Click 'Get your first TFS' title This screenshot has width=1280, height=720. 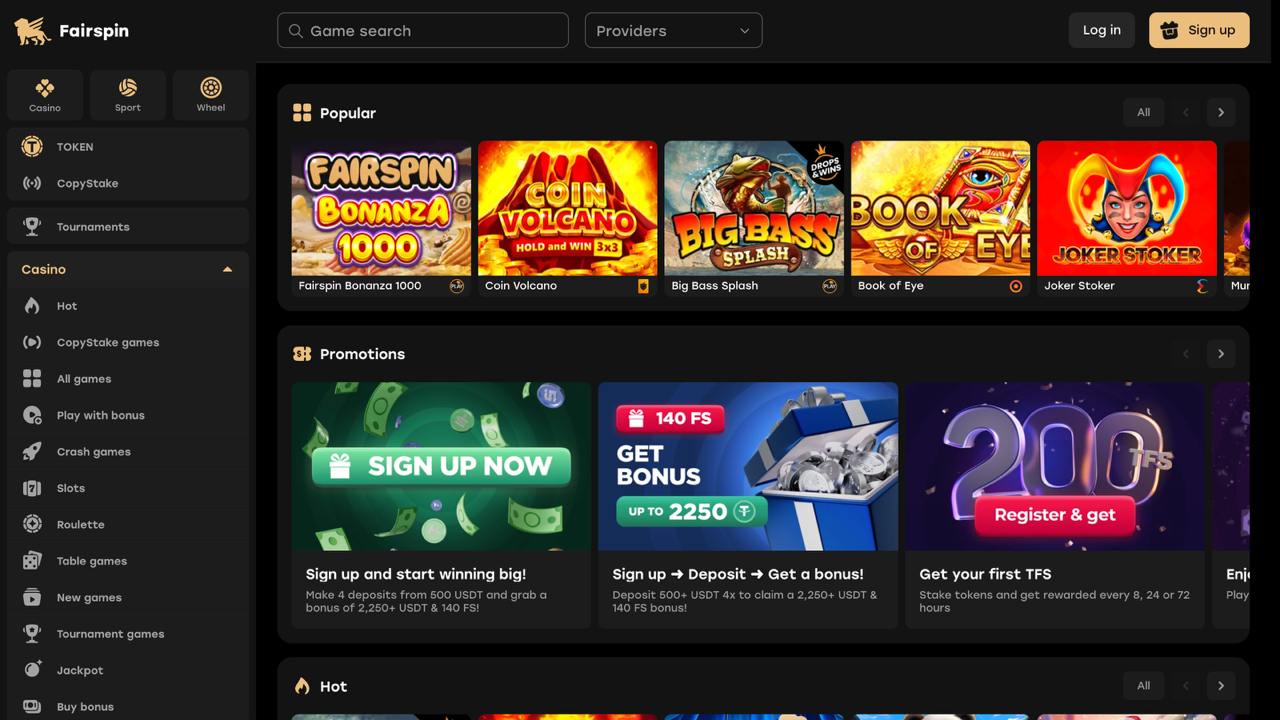pyautogui.click(x=985, y=574)
